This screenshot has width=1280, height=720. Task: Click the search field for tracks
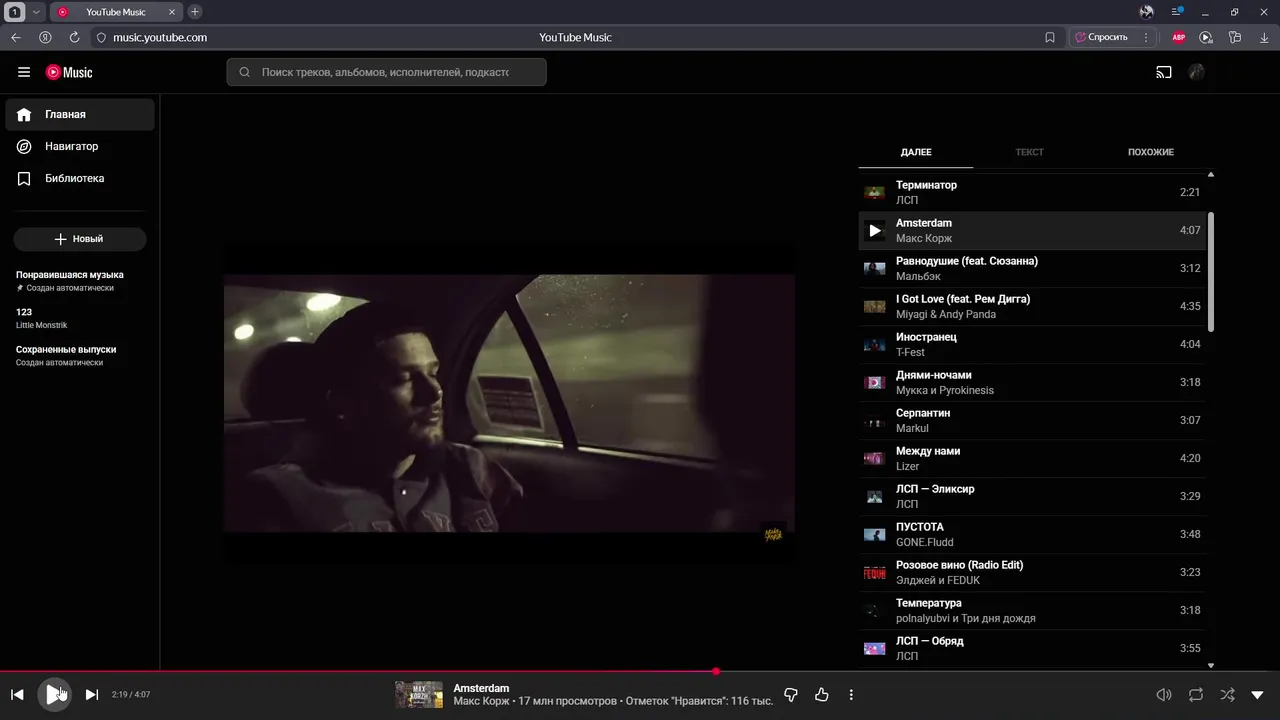coord(386,72)
